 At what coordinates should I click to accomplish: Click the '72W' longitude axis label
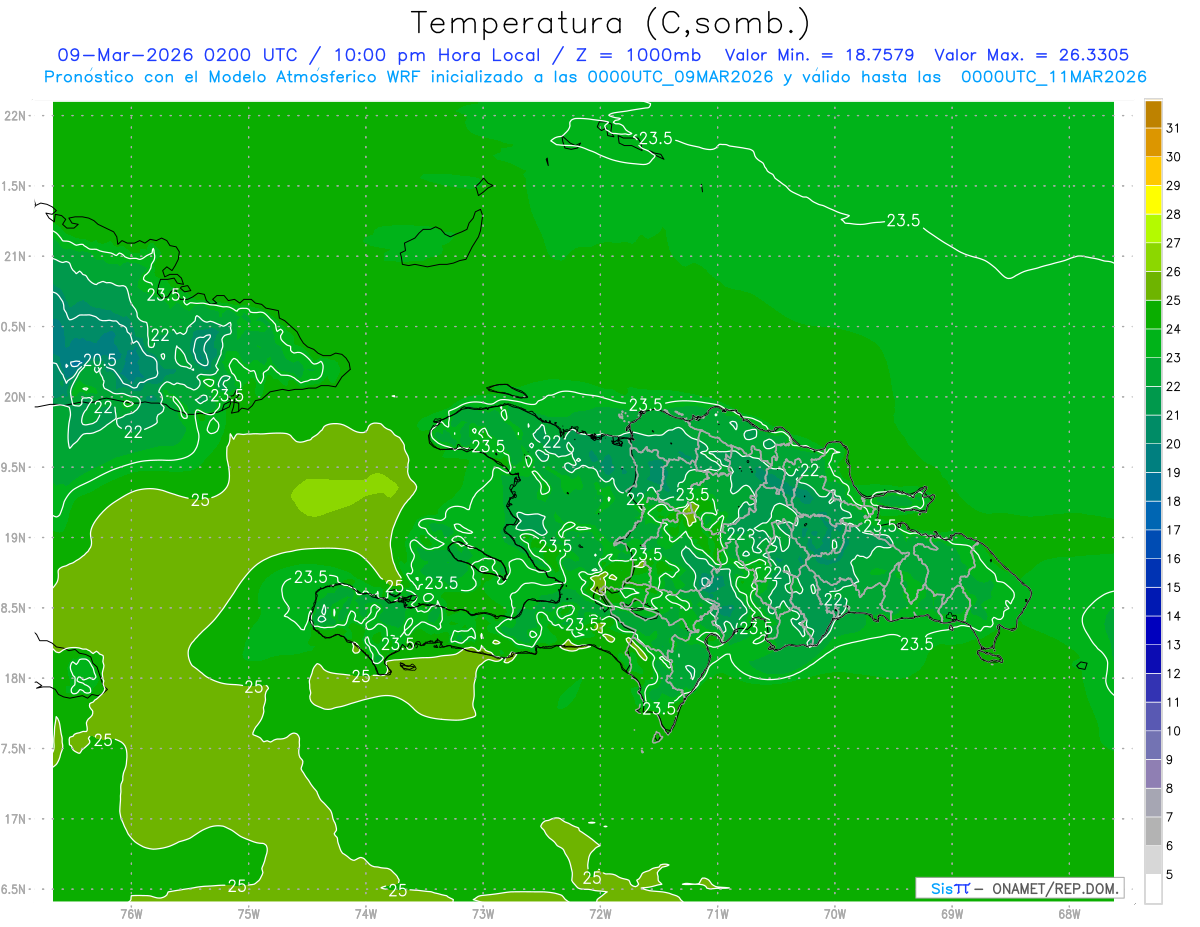pos(600,913)
